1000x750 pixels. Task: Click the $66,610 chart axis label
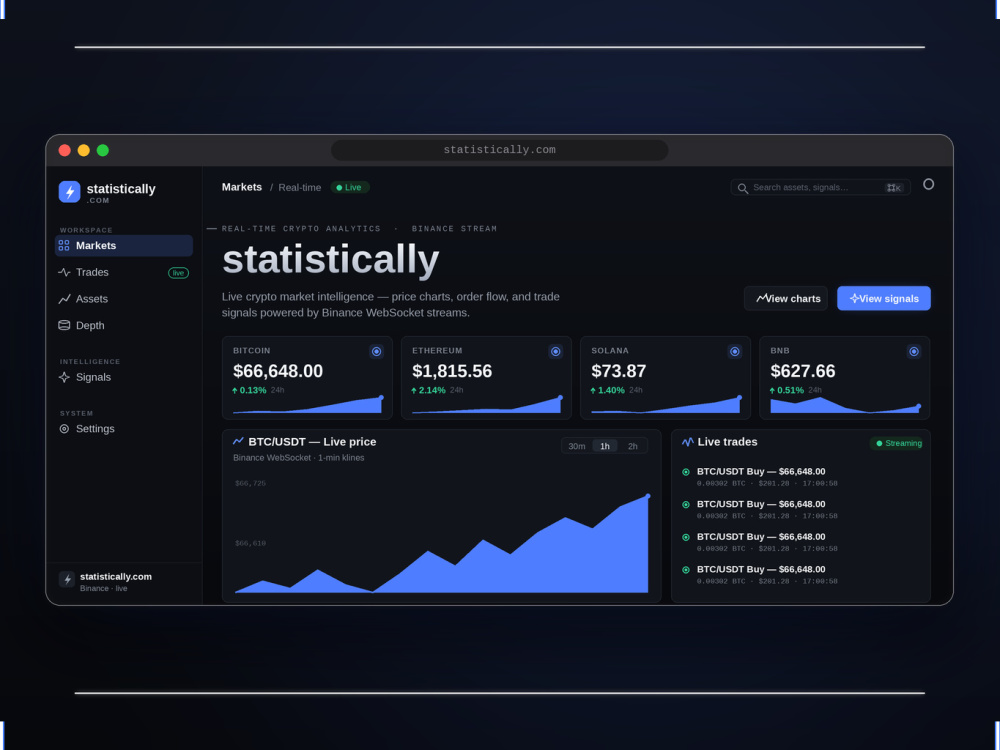point(251,543)
